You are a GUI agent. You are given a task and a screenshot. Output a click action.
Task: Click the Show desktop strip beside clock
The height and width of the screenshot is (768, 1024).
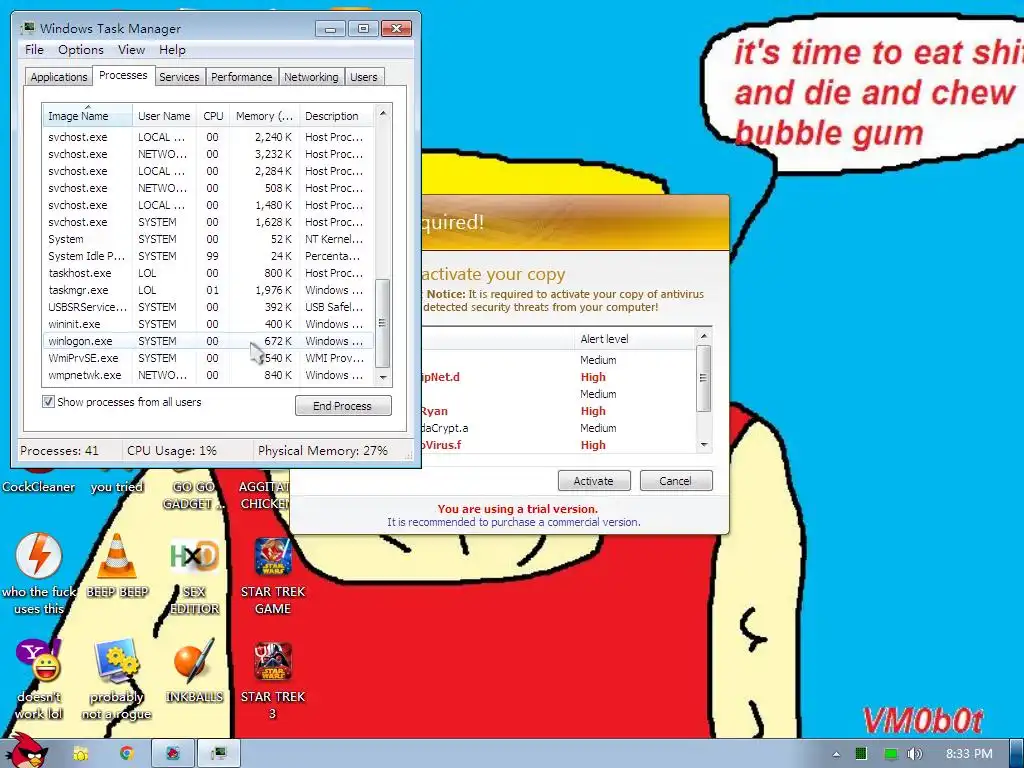point(1017,754)
